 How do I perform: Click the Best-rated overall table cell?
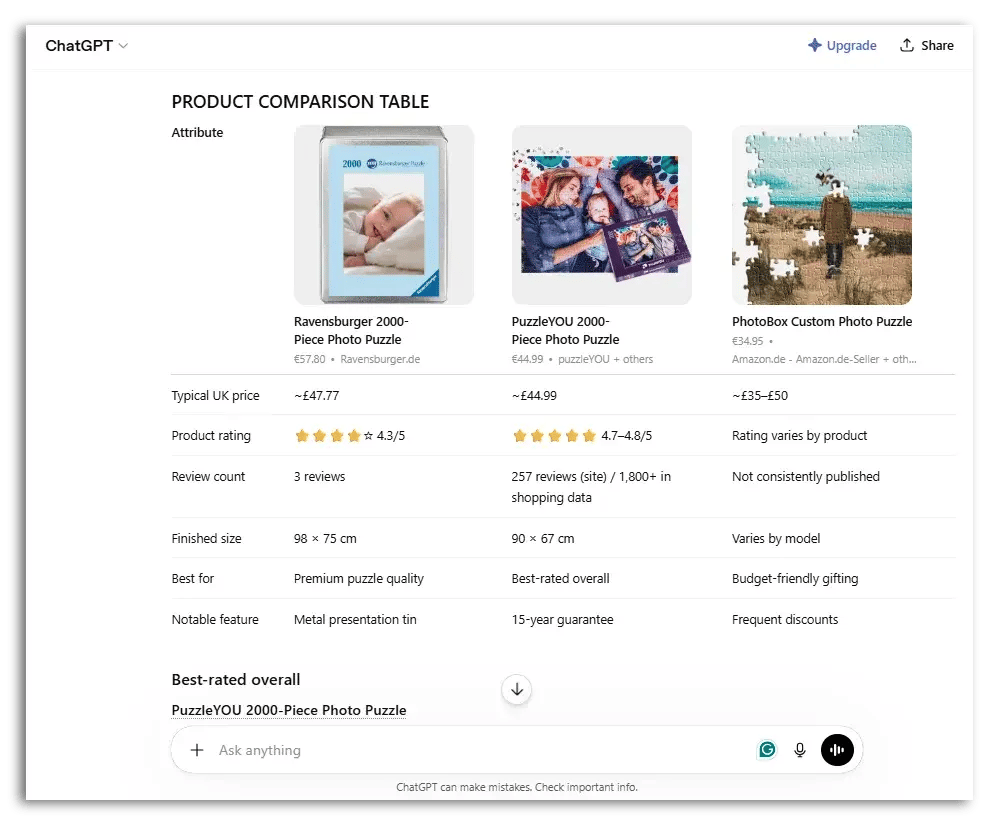pos(561,578)
